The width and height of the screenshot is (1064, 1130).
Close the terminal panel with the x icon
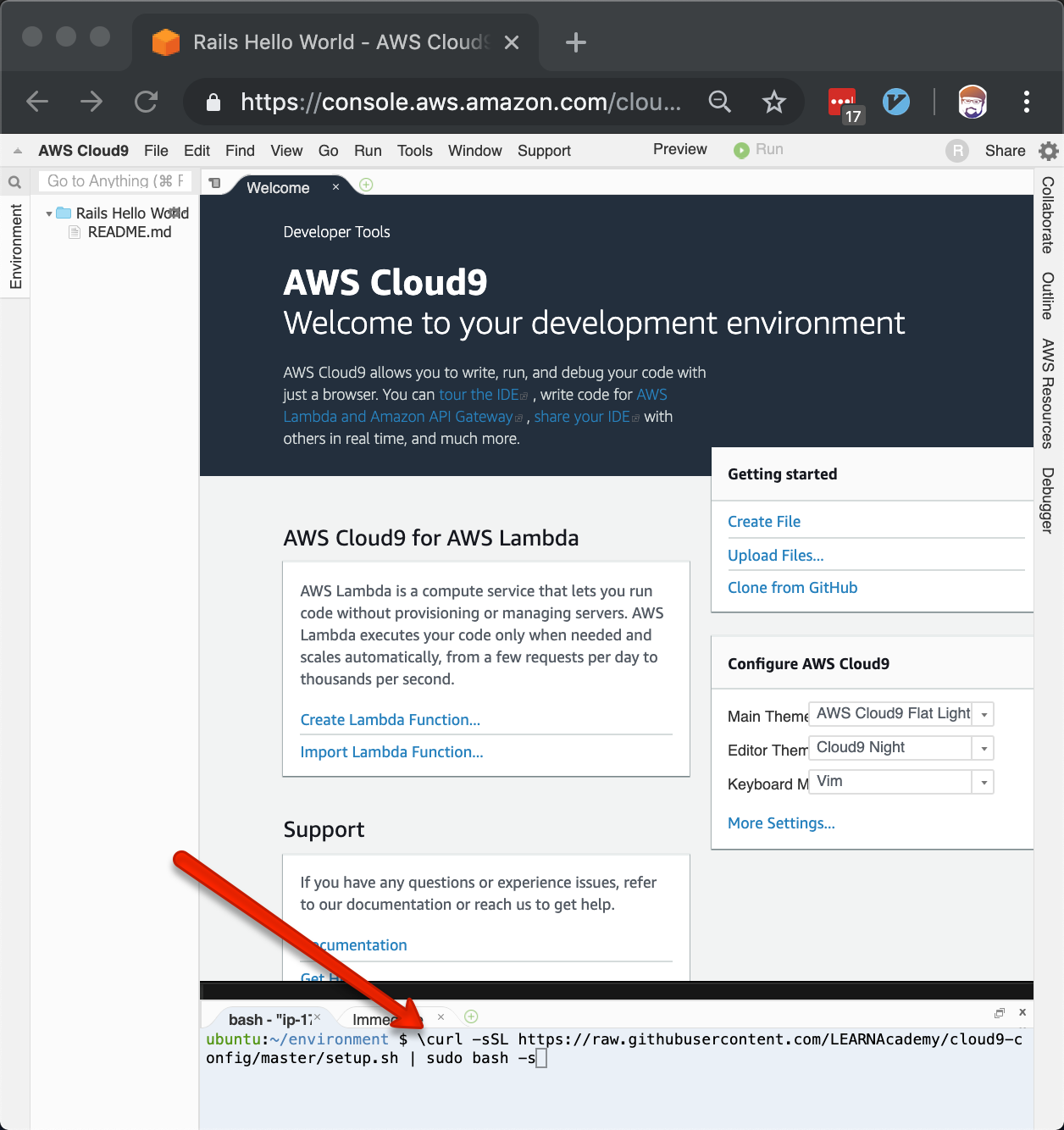coord(1022,1012)
